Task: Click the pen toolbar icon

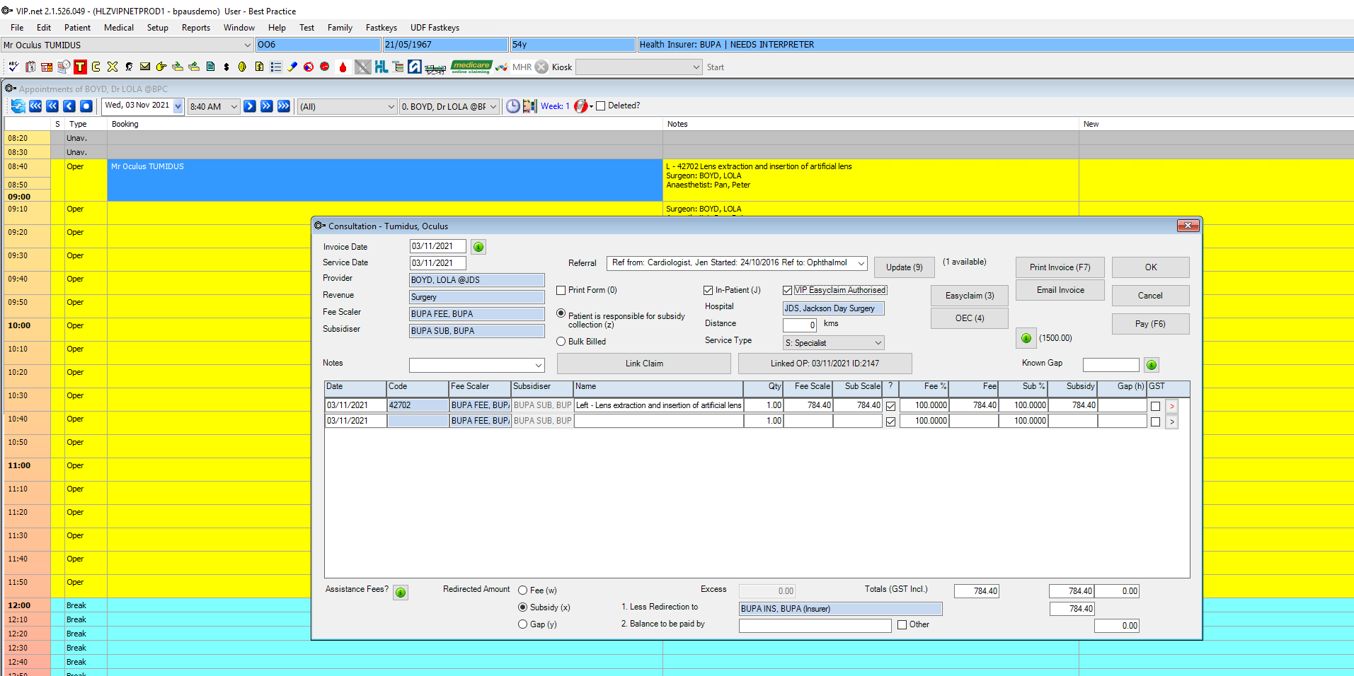Action: point(292,67)
